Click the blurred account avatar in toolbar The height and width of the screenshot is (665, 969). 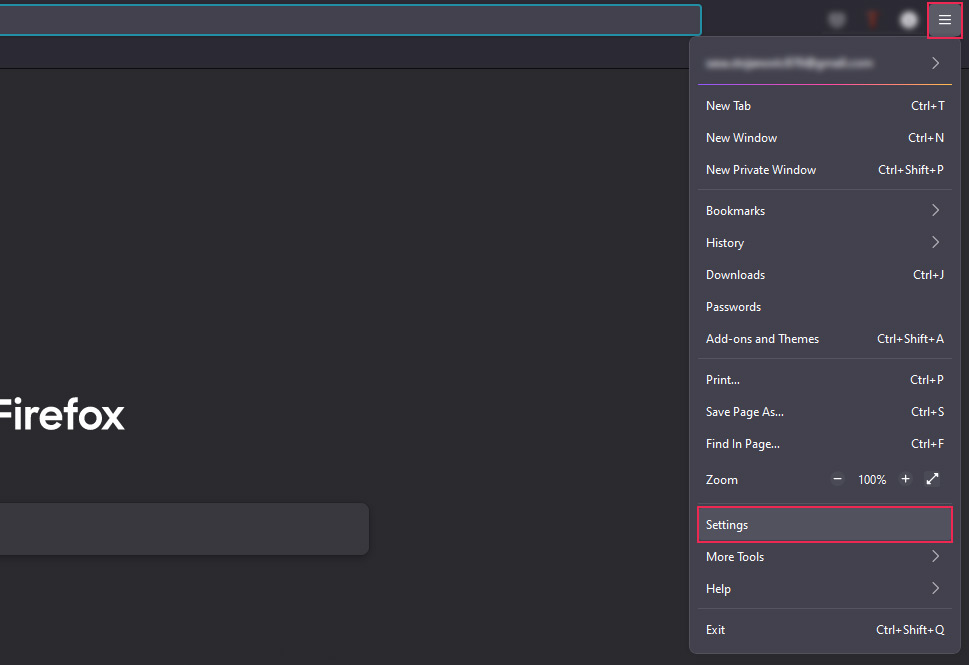(x=908, y=20)
